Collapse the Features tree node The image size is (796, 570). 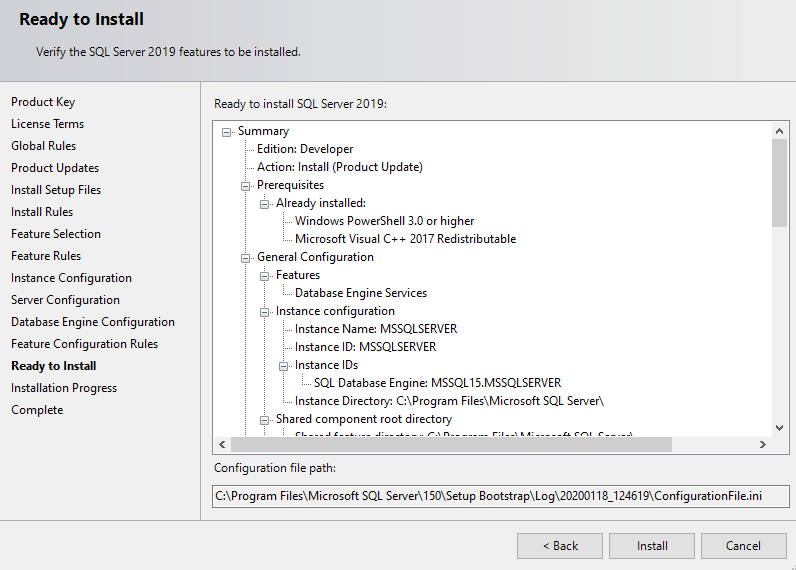266,276
